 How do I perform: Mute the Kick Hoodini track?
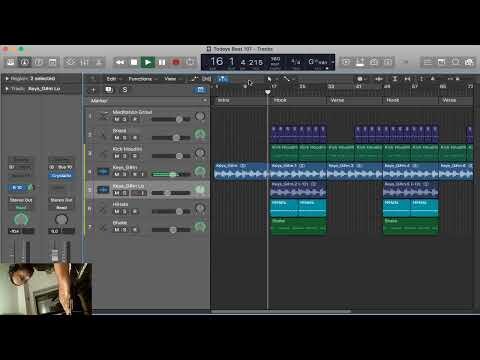click(117, 156)
